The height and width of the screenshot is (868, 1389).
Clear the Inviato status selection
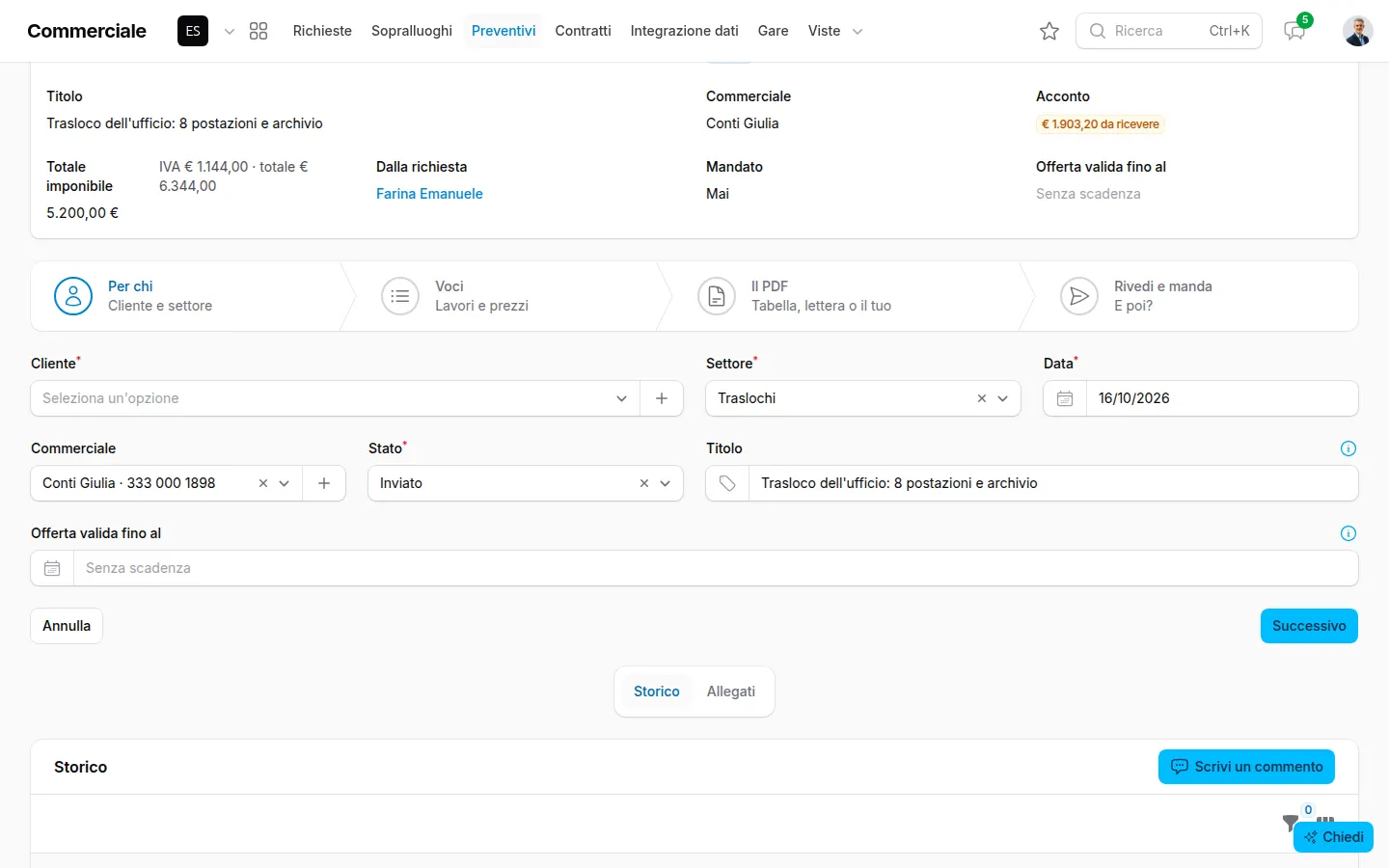(644, 483)
